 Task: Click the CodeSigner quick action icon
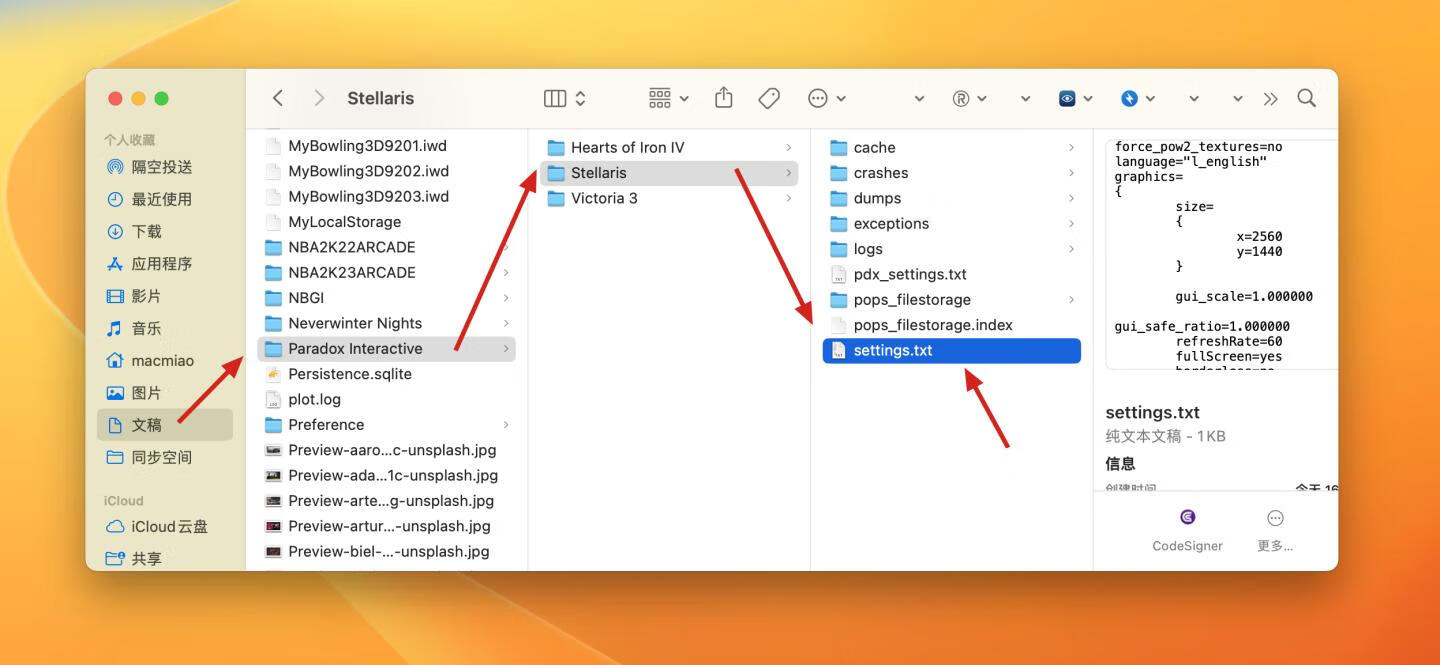pos(1187,518)
